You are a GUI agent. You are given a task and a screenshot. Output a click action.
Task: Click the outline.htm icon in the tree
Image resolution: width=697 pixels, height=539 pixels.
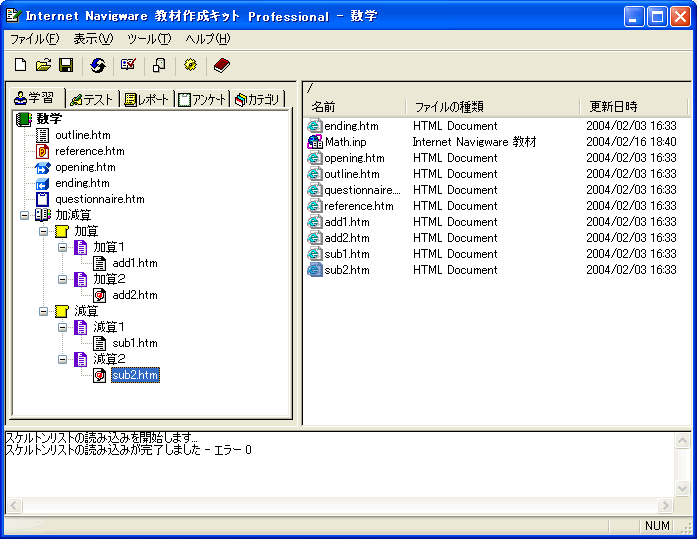click(x=42, y=135)
